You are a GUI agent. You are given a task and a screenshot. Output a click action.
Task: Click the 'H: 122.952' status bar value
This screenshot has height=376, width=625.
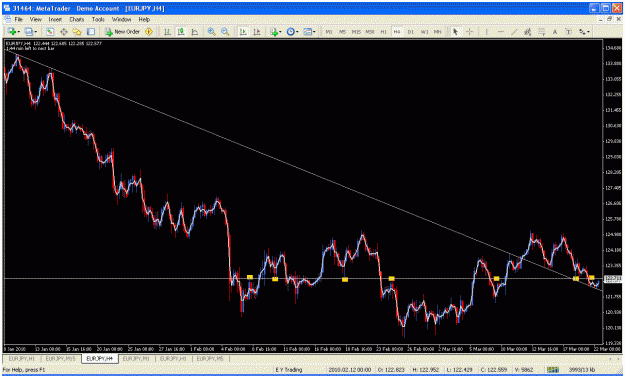point(425,370)
